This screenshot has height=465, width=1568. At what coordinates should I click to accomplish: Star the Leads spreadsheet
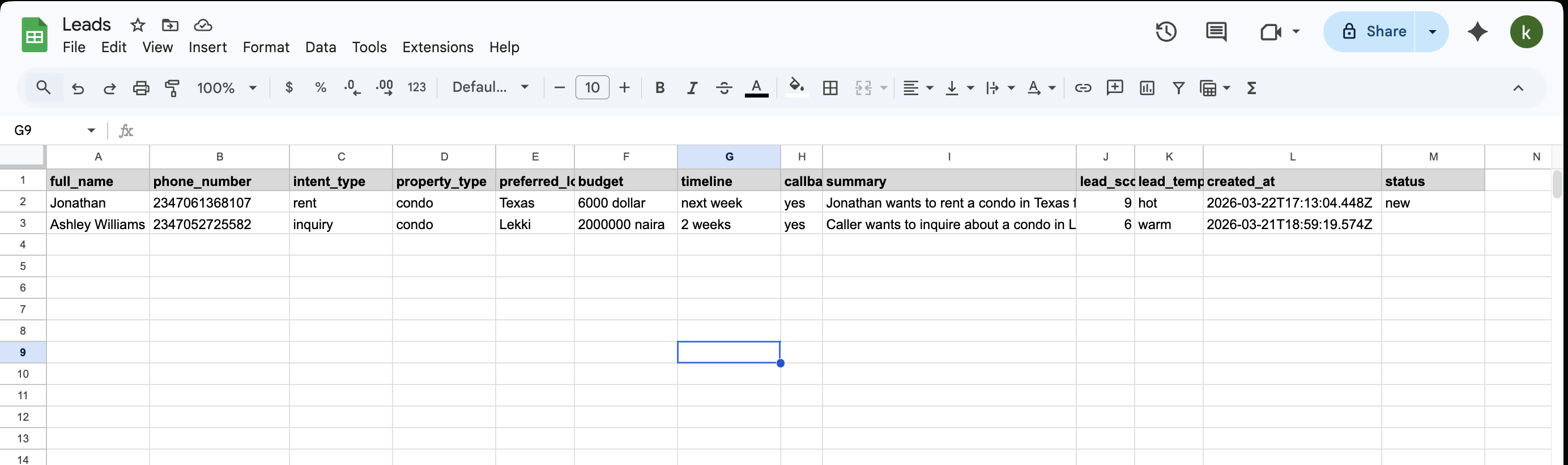(138, 25)
